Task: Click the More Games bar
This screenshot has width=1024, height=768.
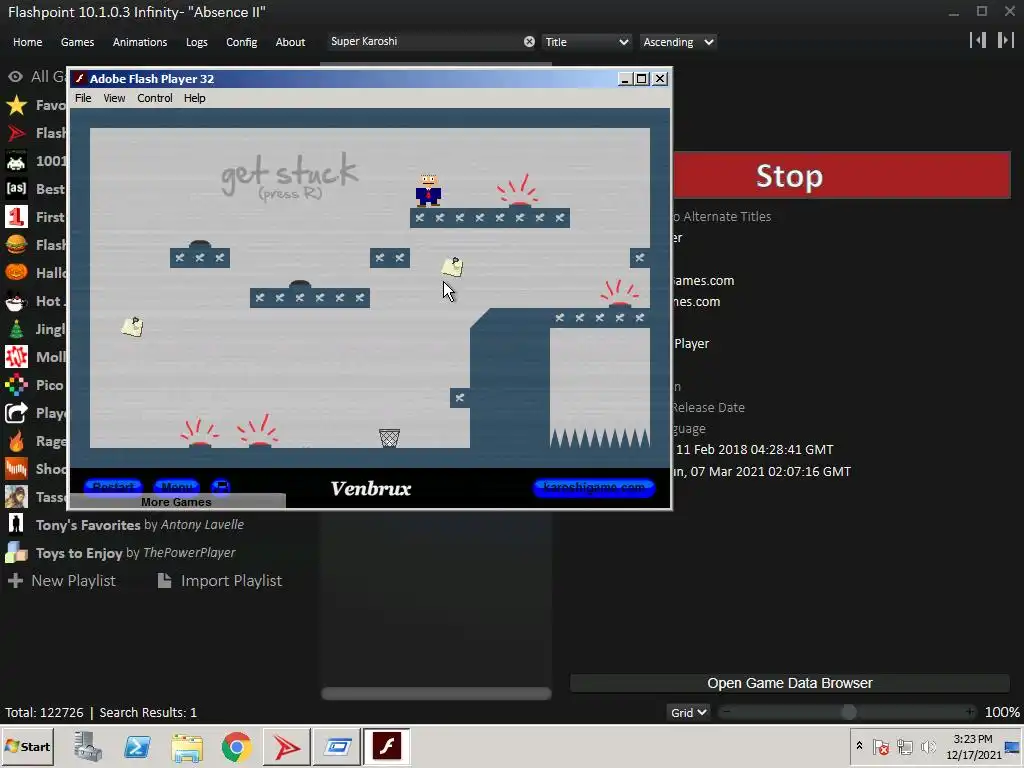Action: coord(176,502)
